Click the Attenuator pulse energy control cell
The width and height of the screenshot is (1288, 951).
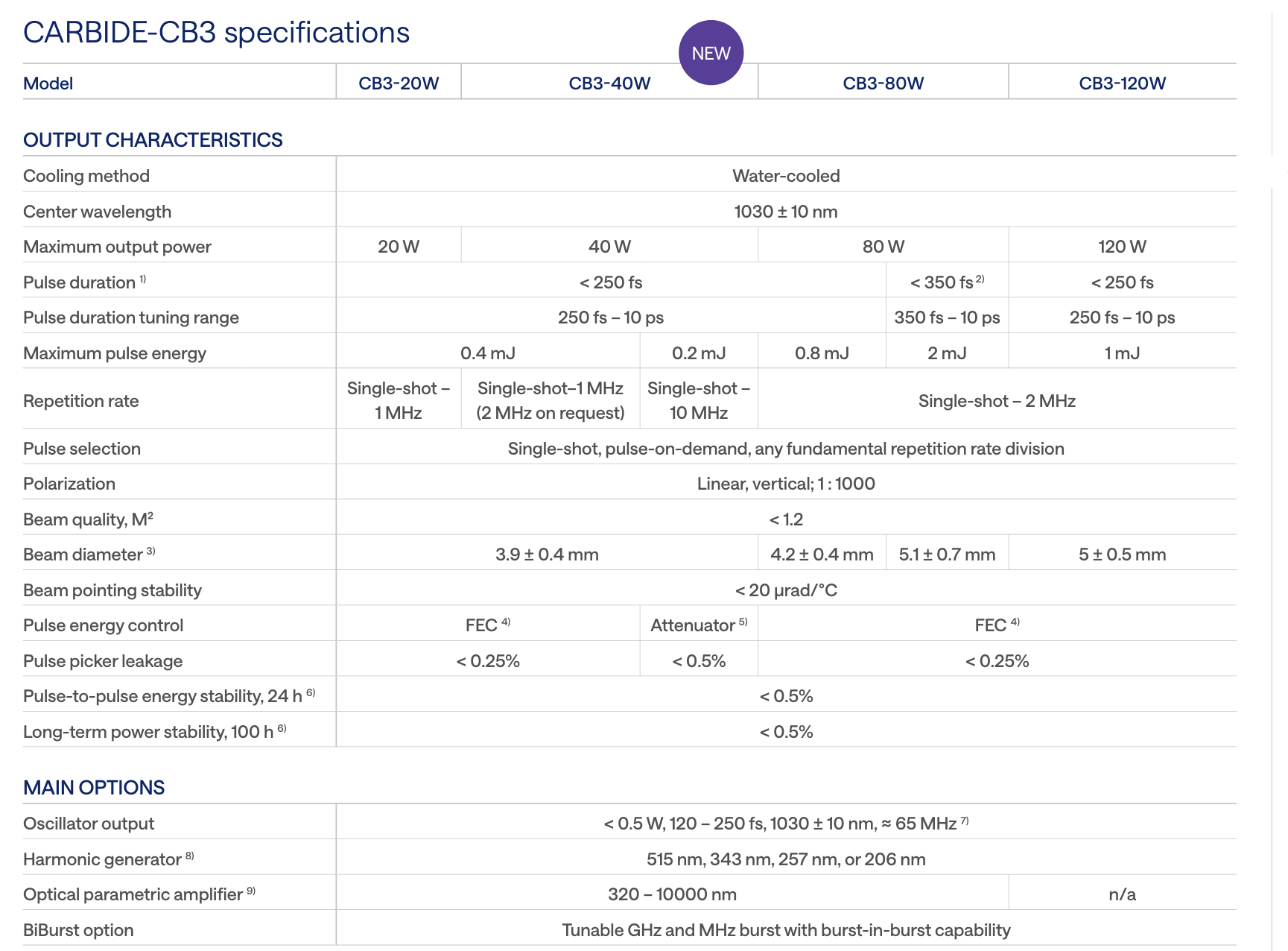[x=698, y=625]
